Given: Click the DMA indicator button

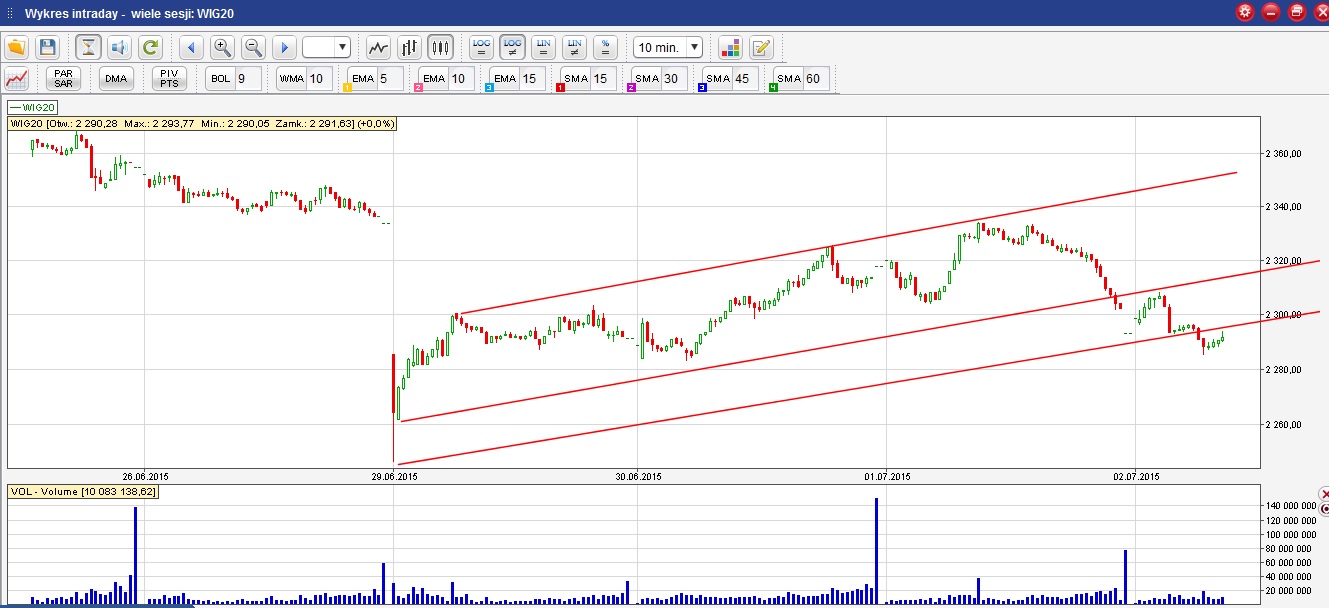Looking at the screenshot, I should (117, 78).
